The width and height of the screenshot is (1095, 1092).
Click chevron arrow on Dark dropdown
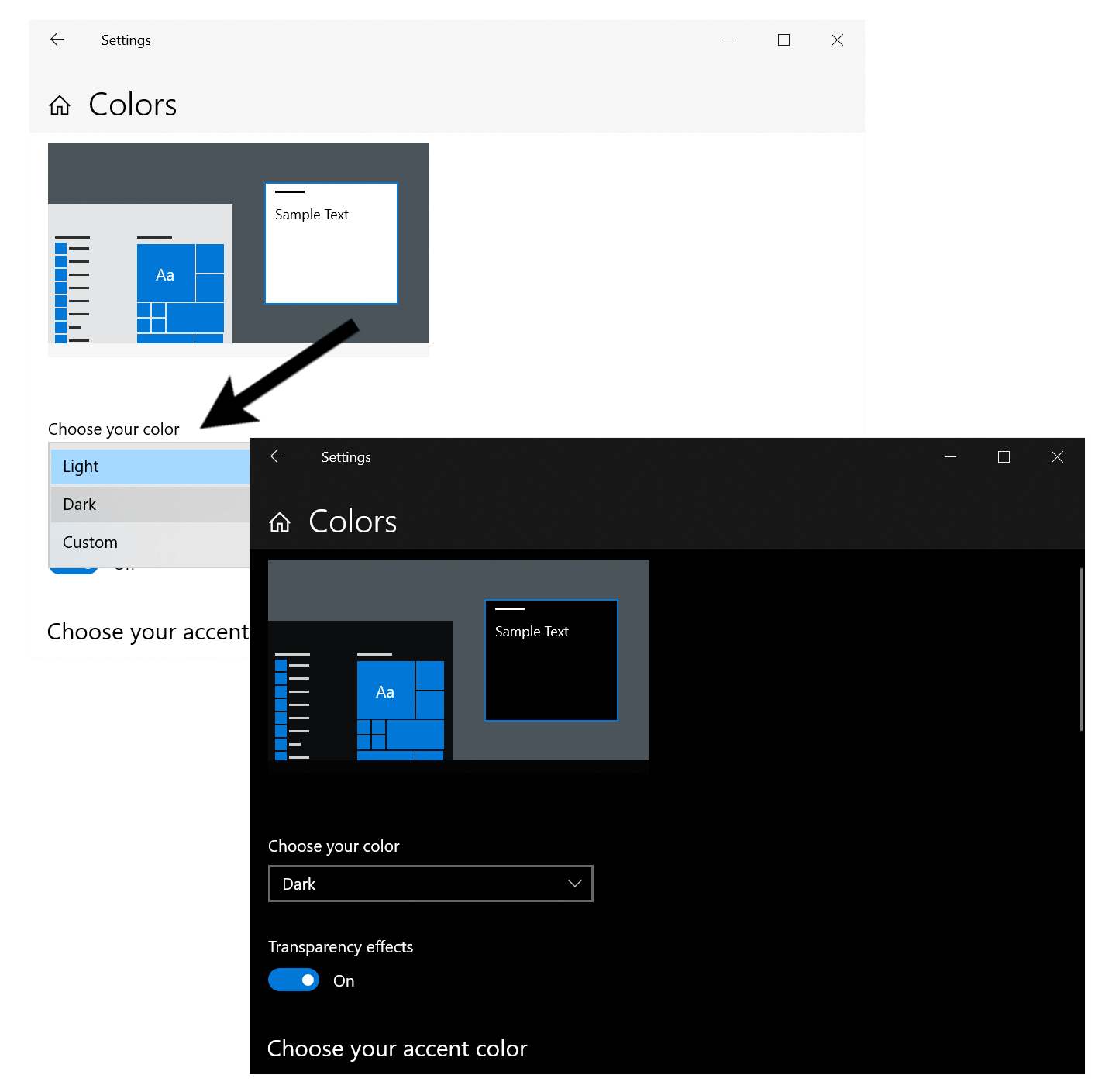tap(574, 884)
